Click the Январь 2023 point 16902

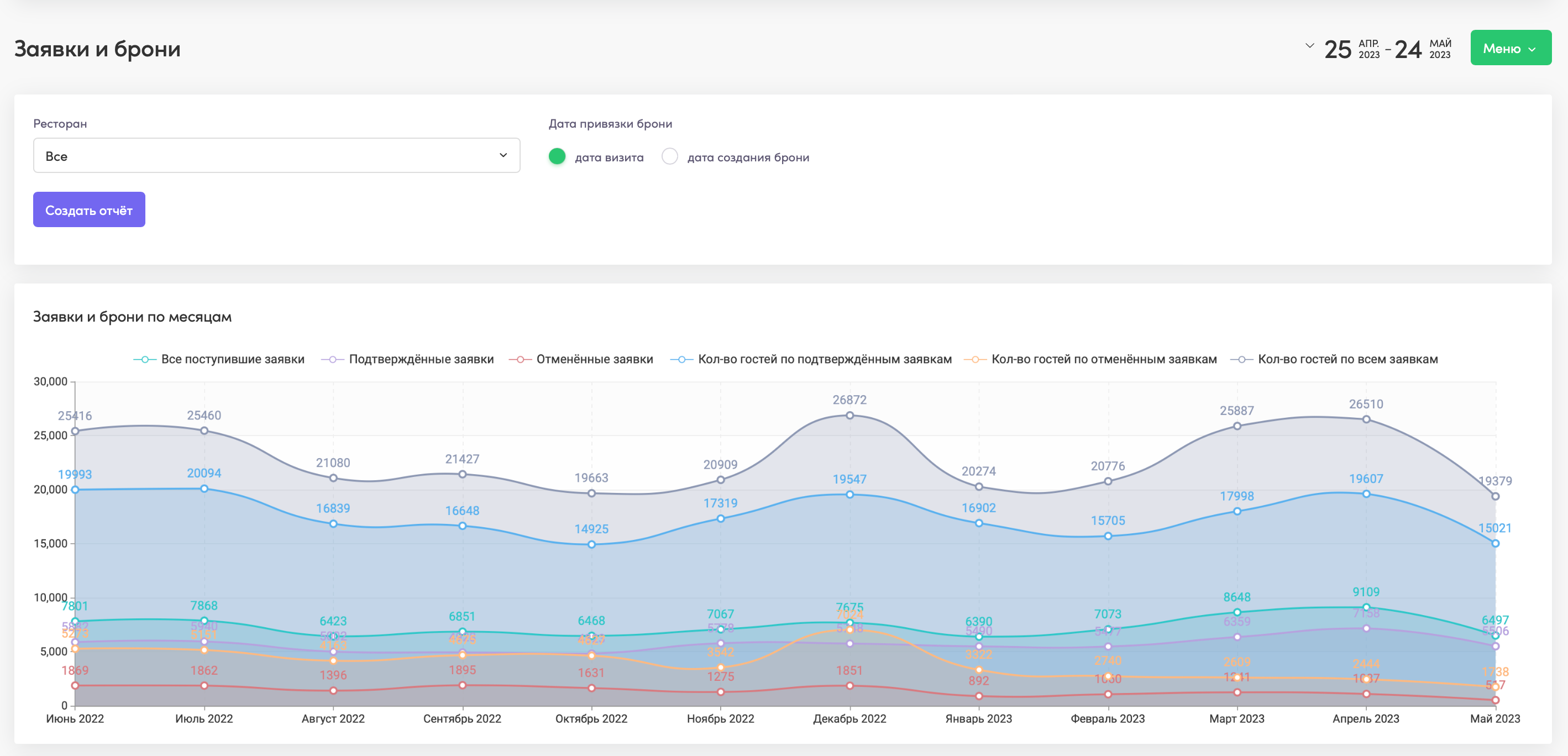pyautogui.click(x=979, y=523)
